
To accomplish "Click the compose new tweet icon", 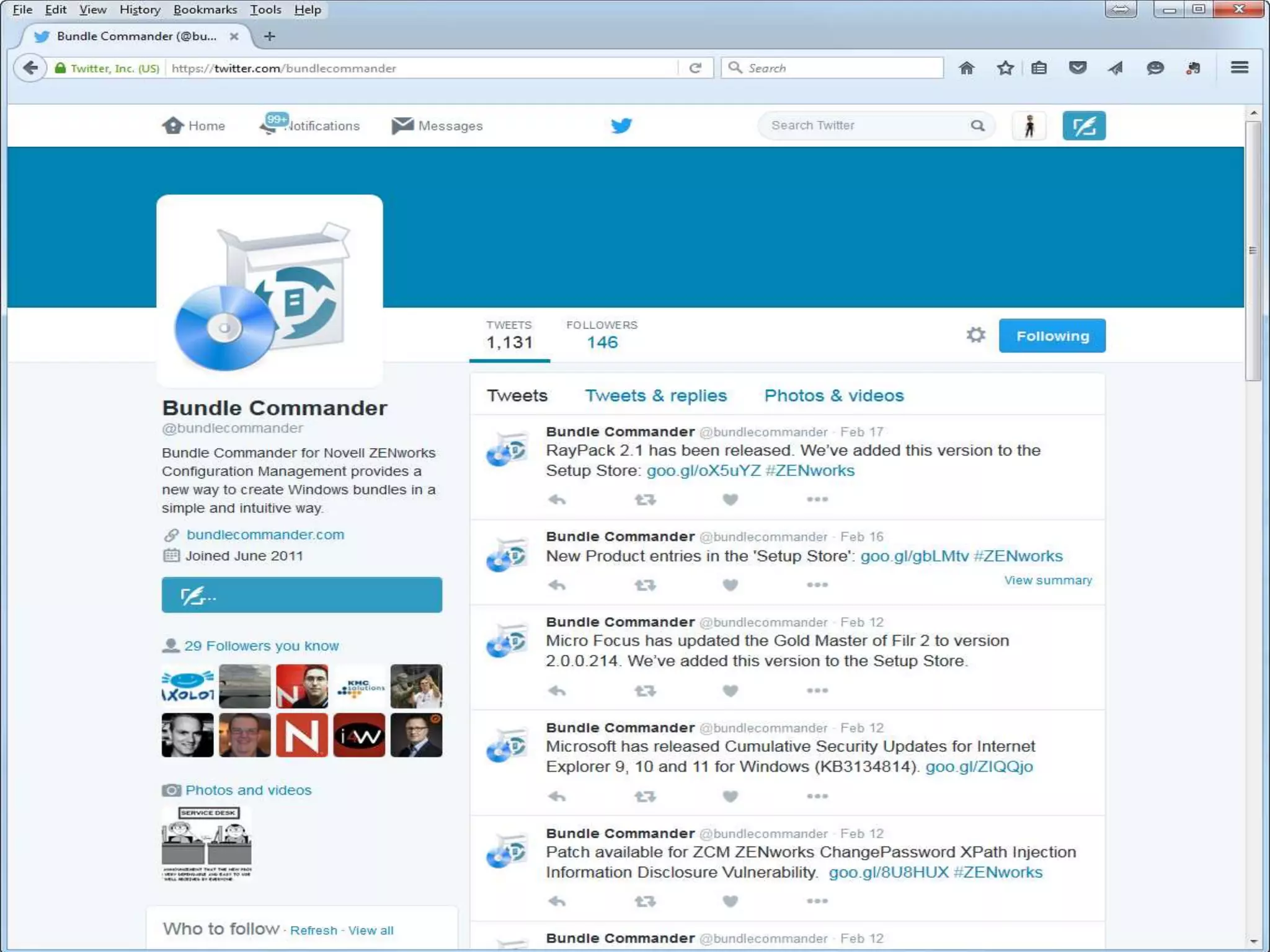I will point(1083,126).
